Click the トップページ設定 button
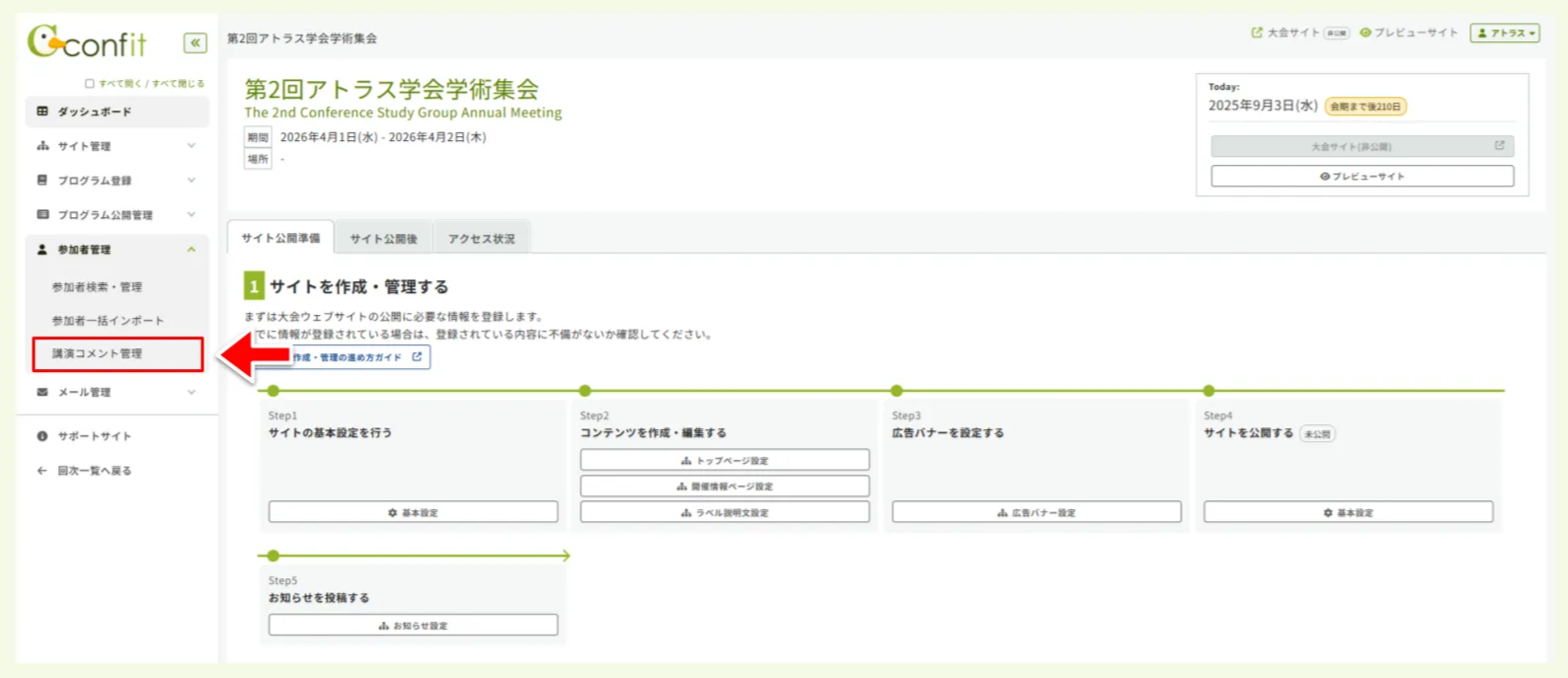The width and height of the screenshot is (1568, 678). point(725,460)
